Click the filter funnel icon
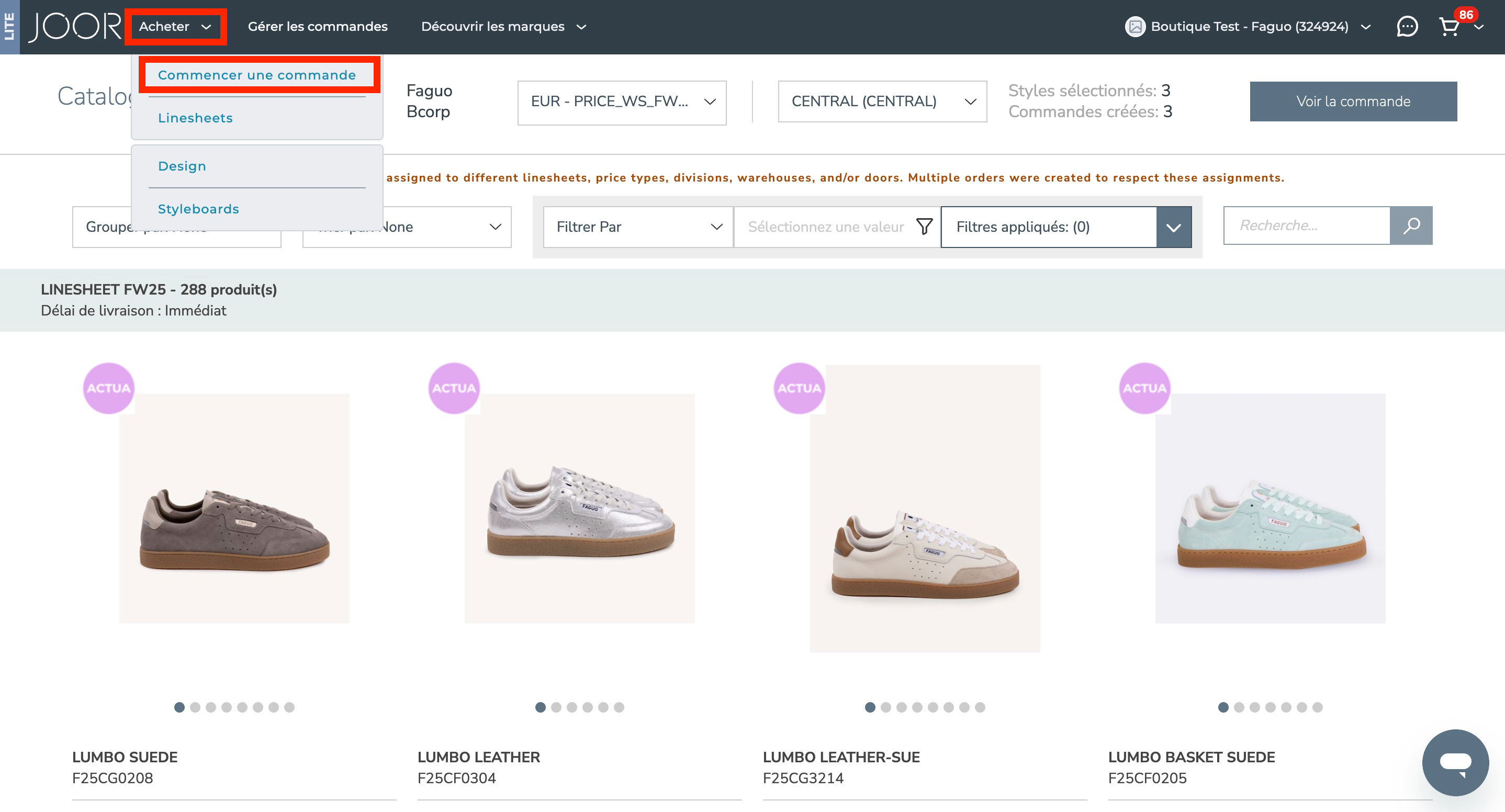 (x=924, y=227)
